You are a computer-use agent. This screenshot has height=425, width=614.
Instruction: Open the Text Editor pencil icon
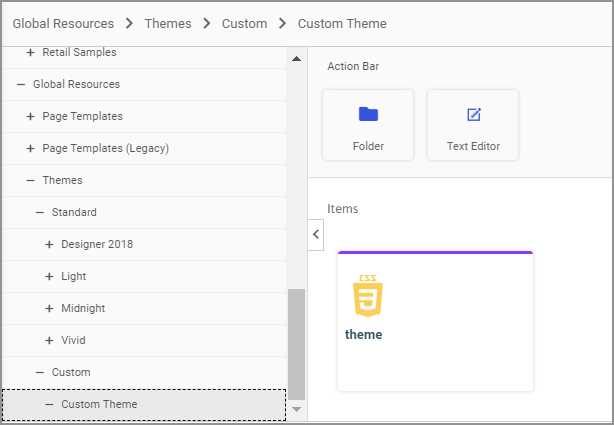473,115
